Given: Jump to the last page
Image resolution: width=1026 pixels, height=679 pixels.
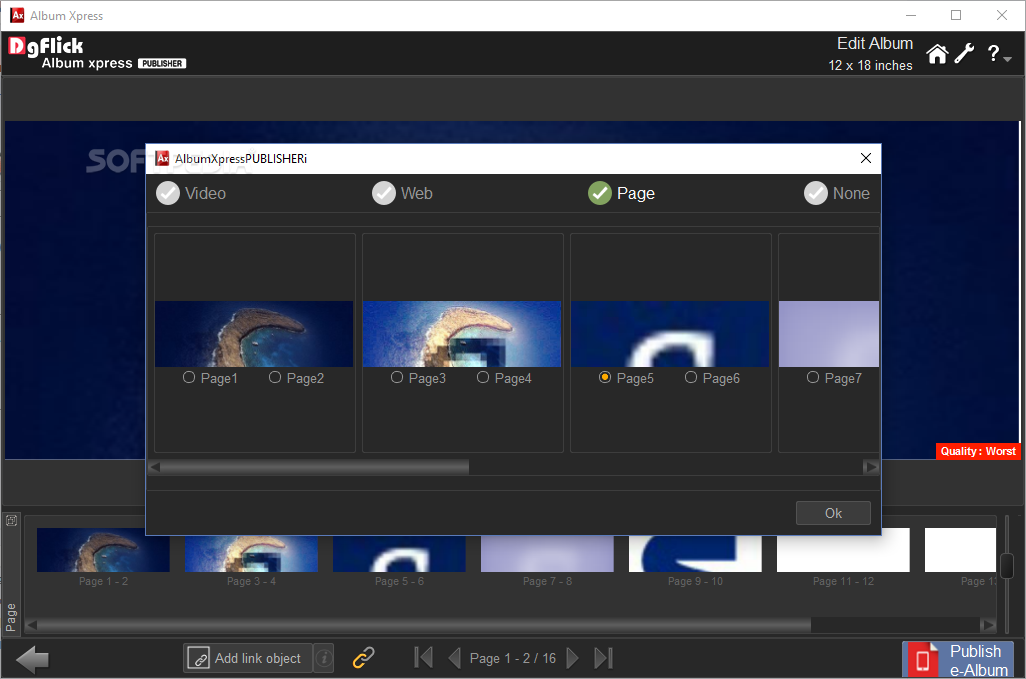Looking at the screenshot, I should click(603, 658).
